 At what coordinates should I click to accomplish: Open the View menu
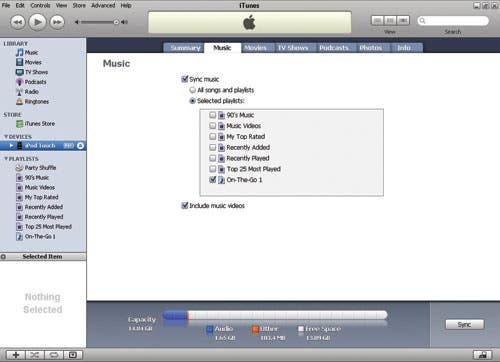(x=61, y=5)
